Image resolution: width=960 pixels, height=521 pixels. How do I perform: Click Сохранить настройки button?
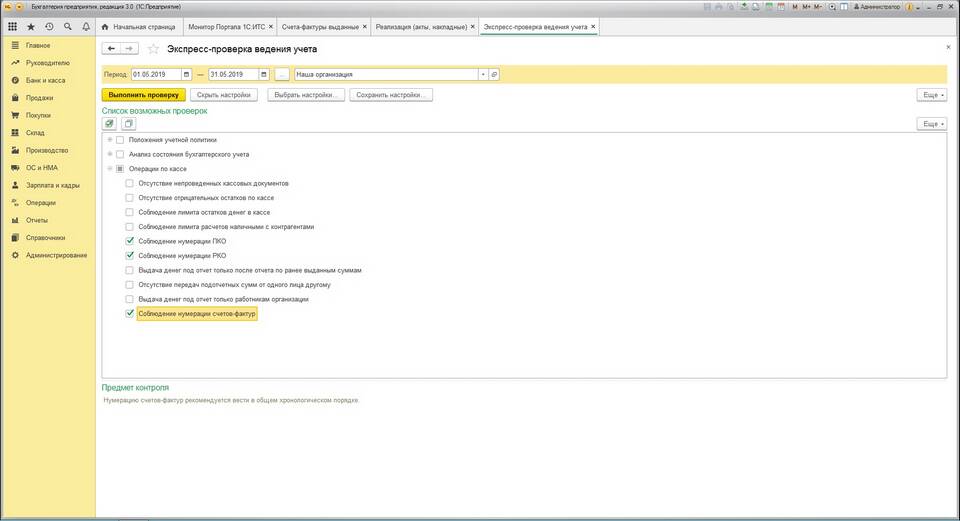tap(391, 95)
